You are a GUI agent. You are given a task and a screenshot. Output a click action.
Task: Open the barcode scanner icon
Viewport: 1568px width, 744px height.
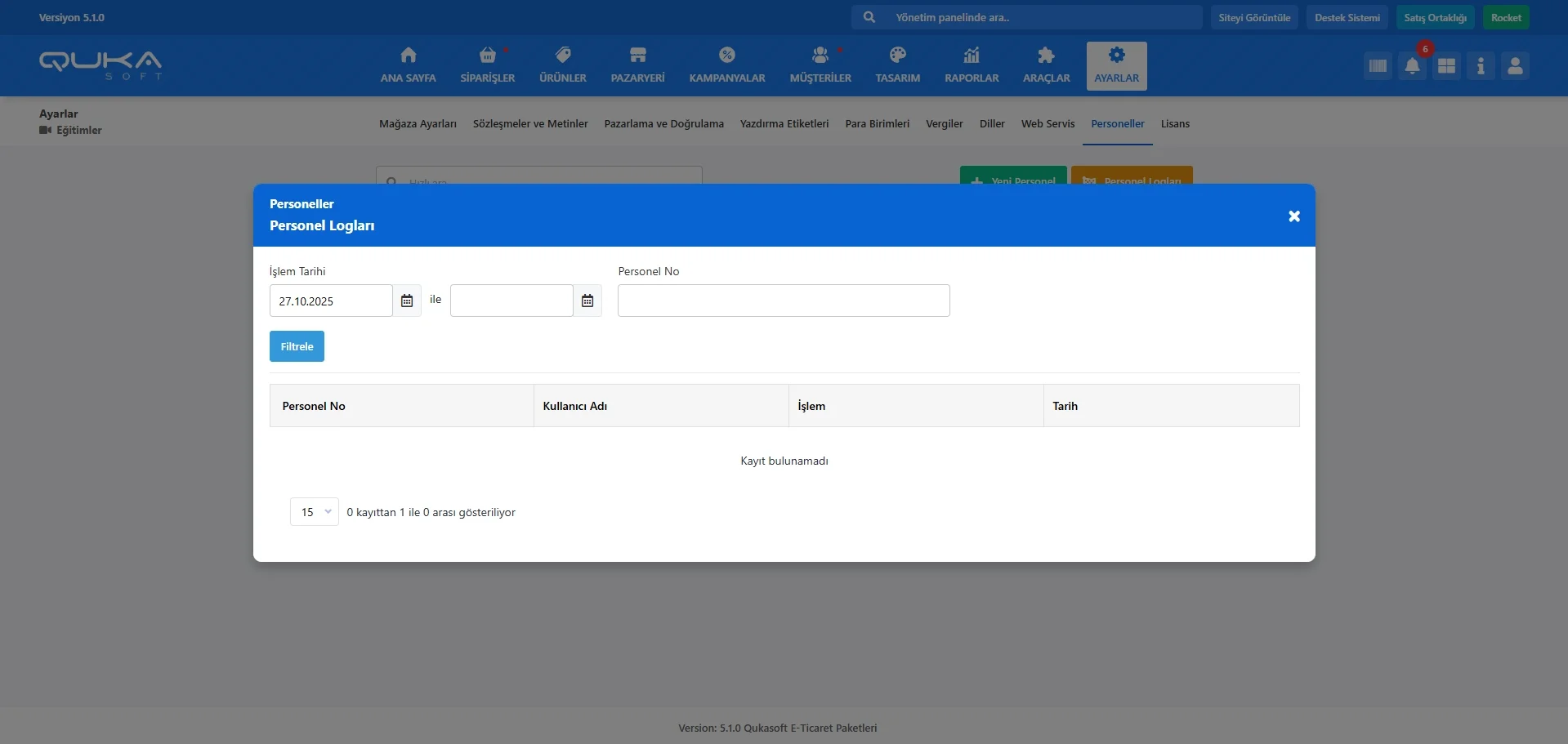tap(1378, 66)
